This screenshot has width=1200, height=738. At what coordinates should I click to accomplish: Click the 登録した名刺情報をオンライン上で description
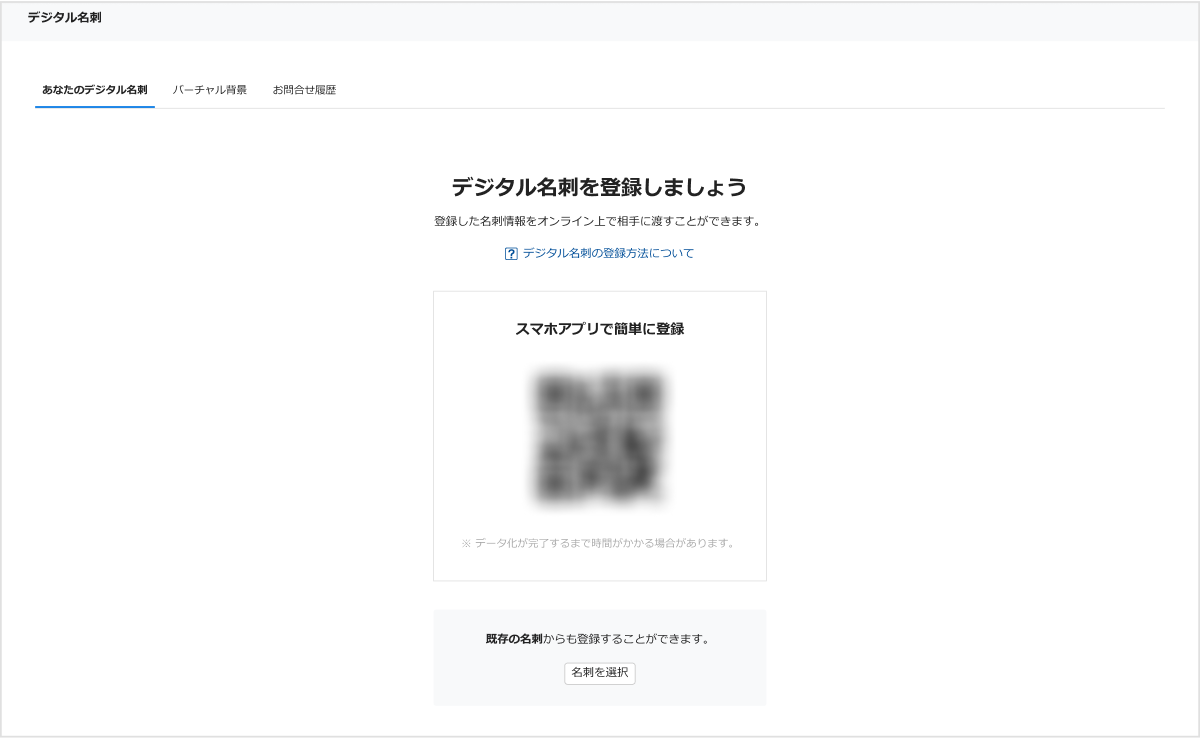(600, 221)
